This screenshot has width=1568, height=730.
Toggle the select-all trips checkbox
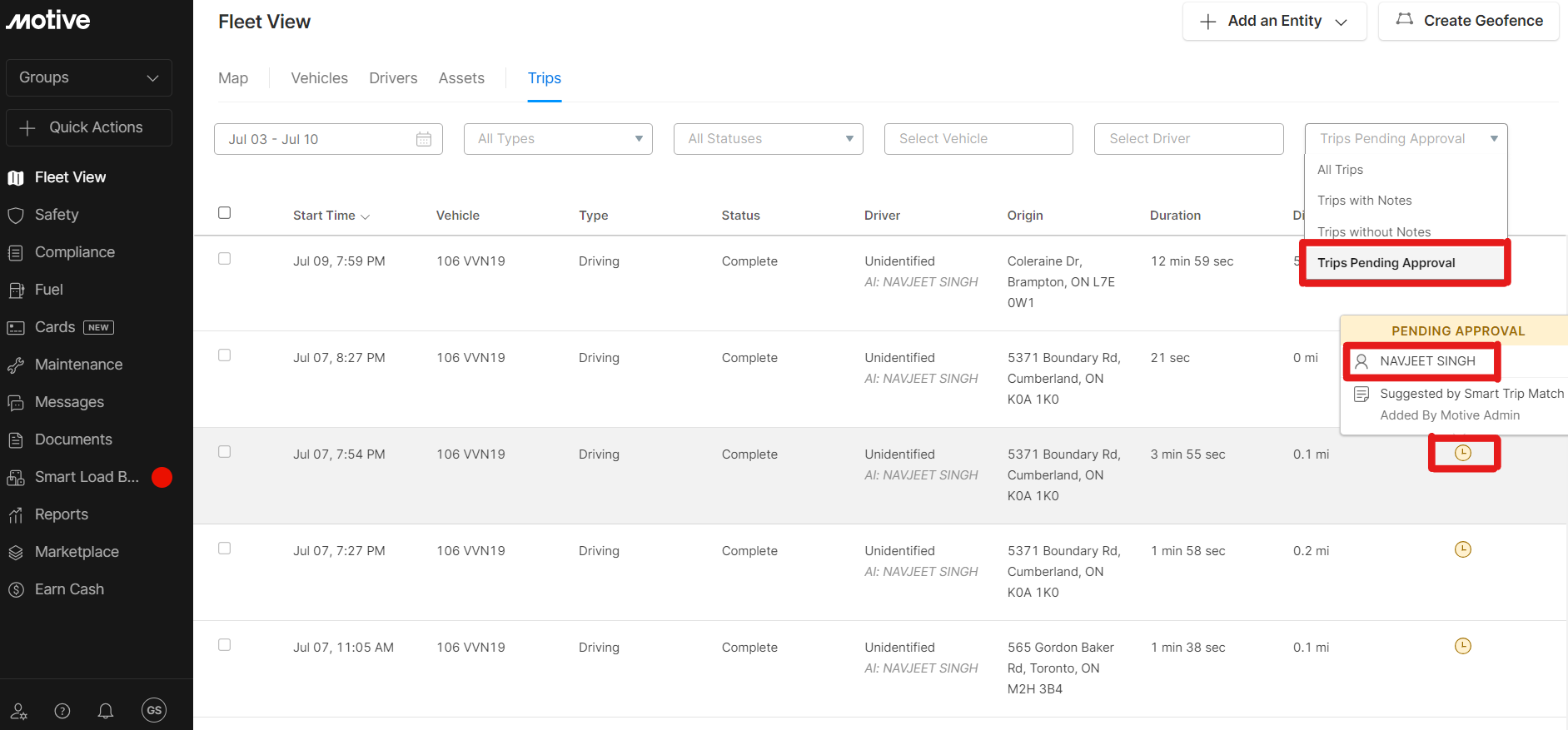point(225,213)
